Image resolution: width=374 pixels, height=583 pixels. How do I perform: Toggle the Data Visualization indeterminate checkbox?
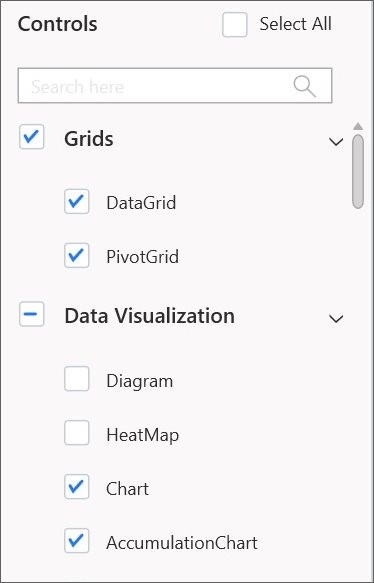coord(32,314)
